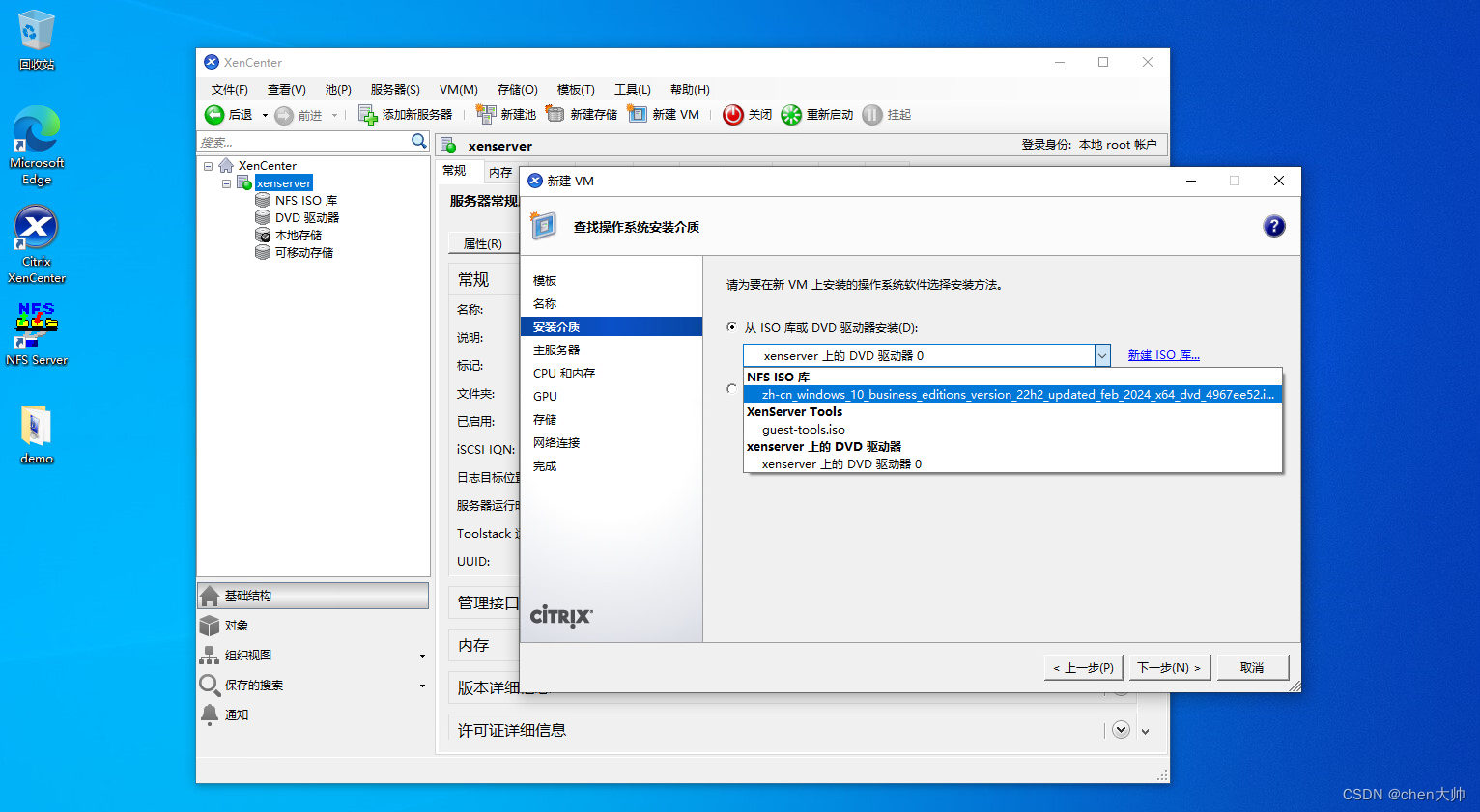
Task: Open the 帮助(H) menu
Action: [690, 90]
